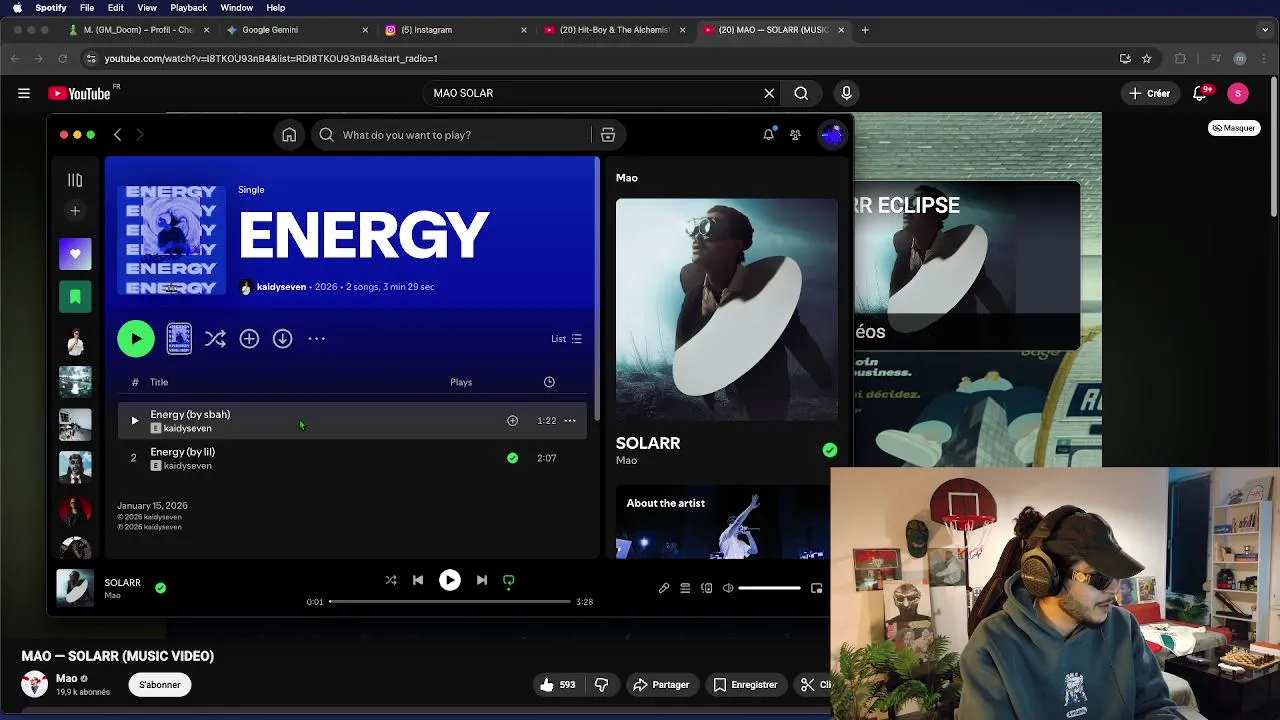Image resolution: width=1280 pixels, height=720 pixels.
Task: Play Energy (by sbah) row play arrow
Action: pyautogui.click(x=134, y=421)
